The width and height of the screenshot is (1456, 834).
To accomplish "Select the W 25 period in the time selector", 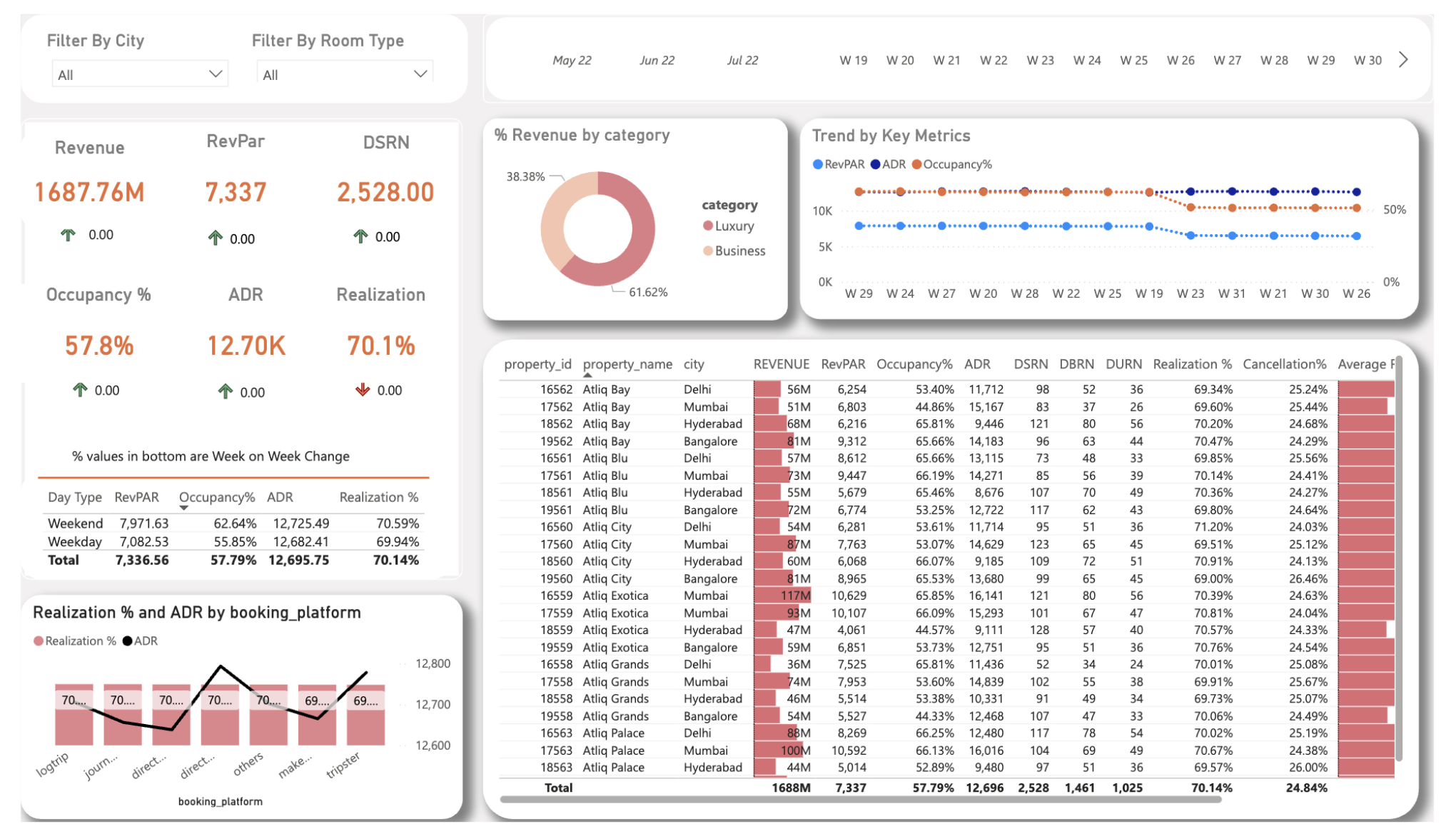I will [1133, 60].
